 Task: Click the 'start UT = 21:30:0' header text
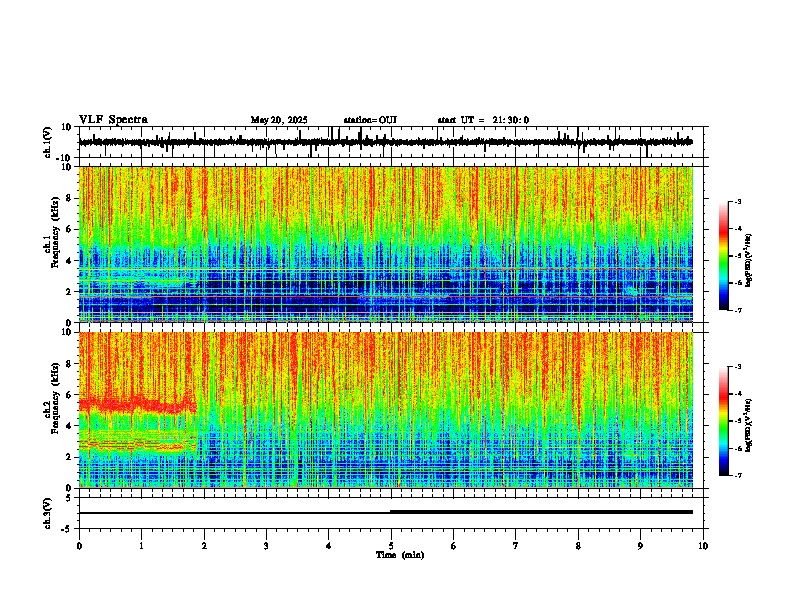coord(483,120)
